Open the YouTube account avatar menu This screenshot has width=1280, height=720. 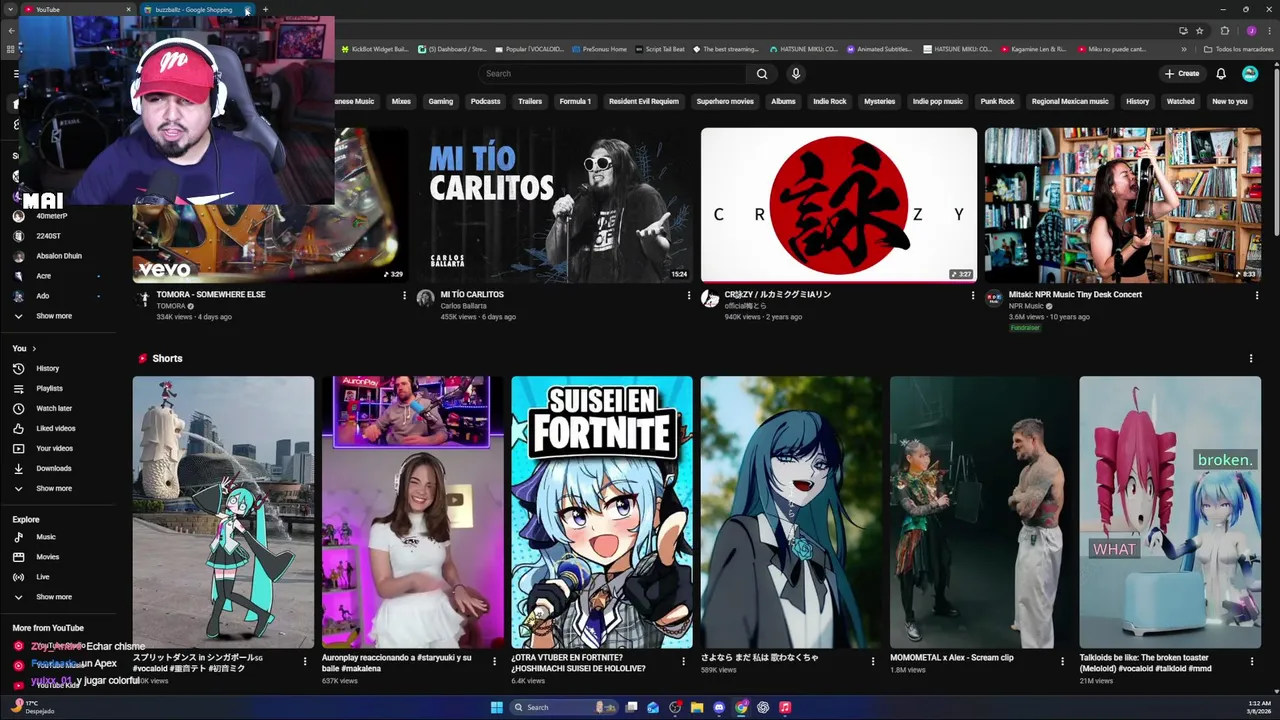click(1250, 73)
